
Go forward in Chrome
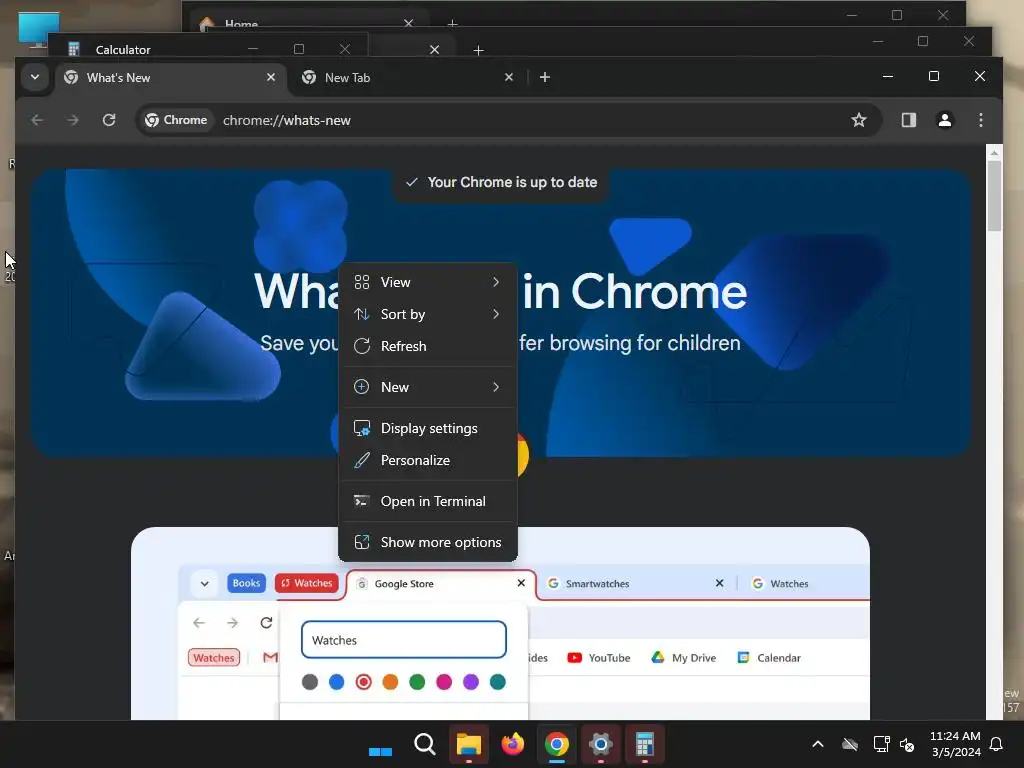point(73,120)
